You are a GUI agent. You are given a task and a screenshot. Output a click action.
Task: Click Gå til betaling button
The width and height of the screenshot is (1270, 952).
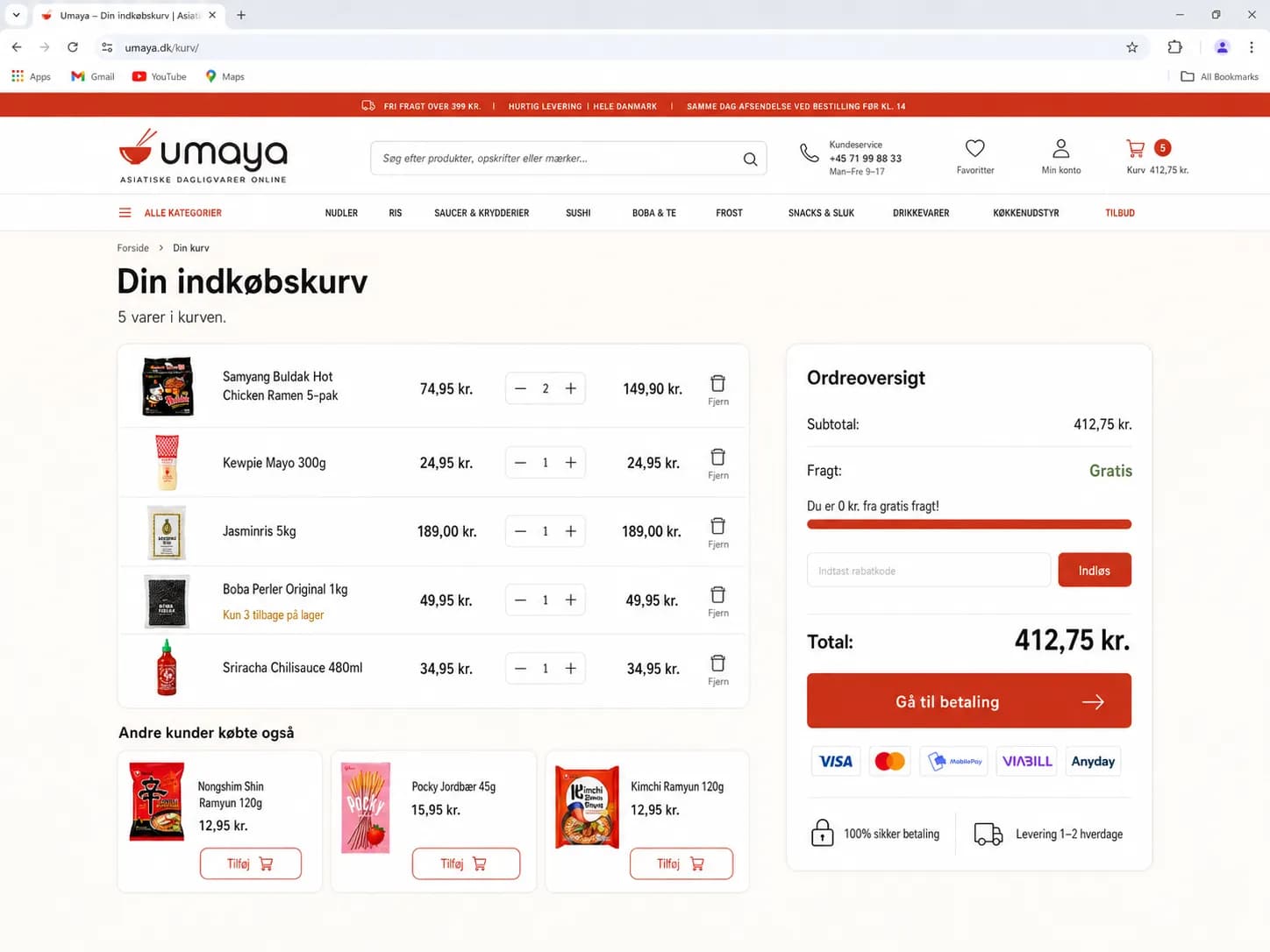pos(968,700)
